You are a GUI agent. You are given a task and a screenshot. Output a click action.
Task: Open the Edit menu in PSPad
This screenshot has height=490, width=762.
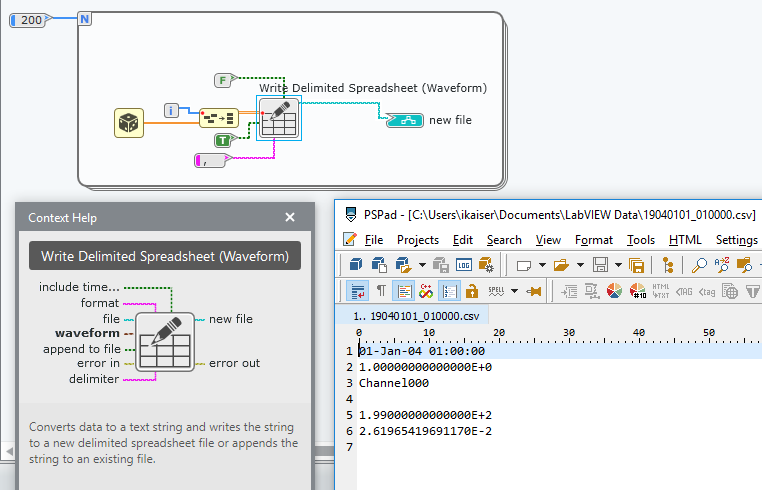(x=463, y=240)
